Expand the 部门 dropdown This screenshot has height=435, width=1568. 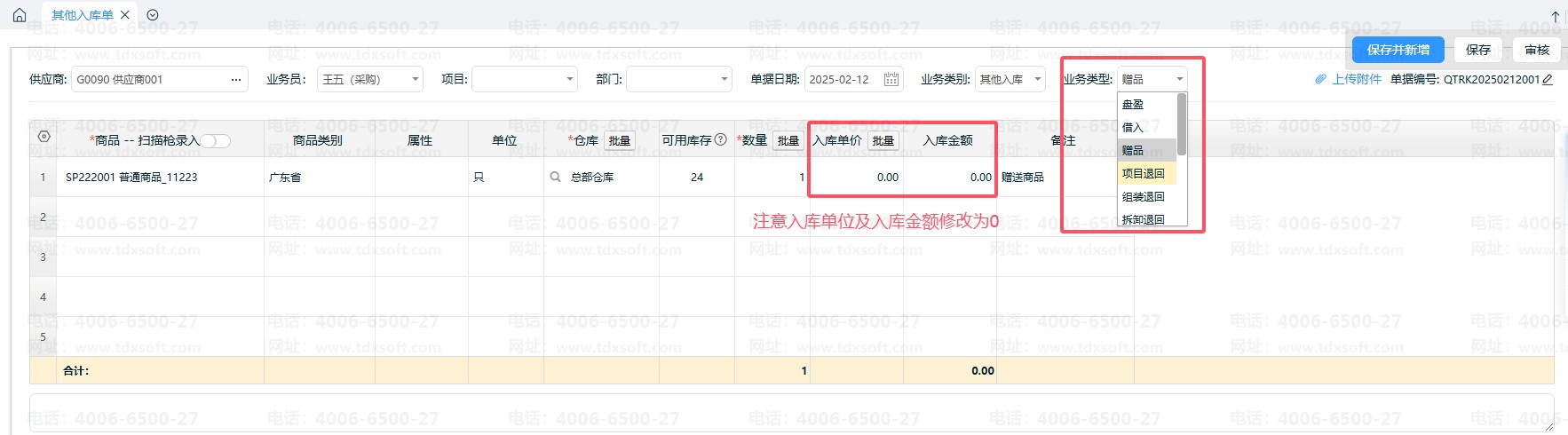click(725, 79)
